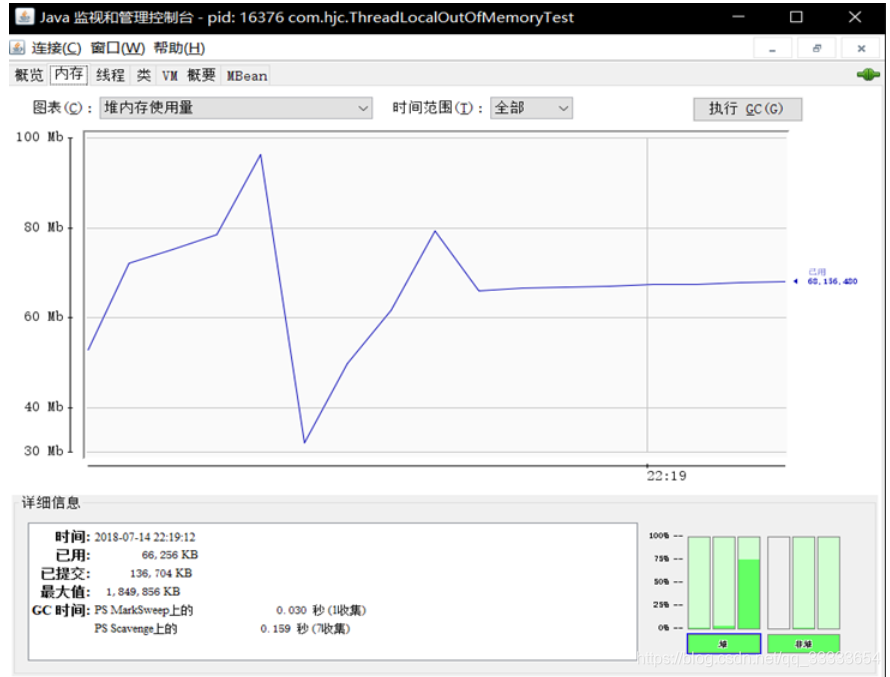Switch to the MBean tab

click(x=246, y=75)
